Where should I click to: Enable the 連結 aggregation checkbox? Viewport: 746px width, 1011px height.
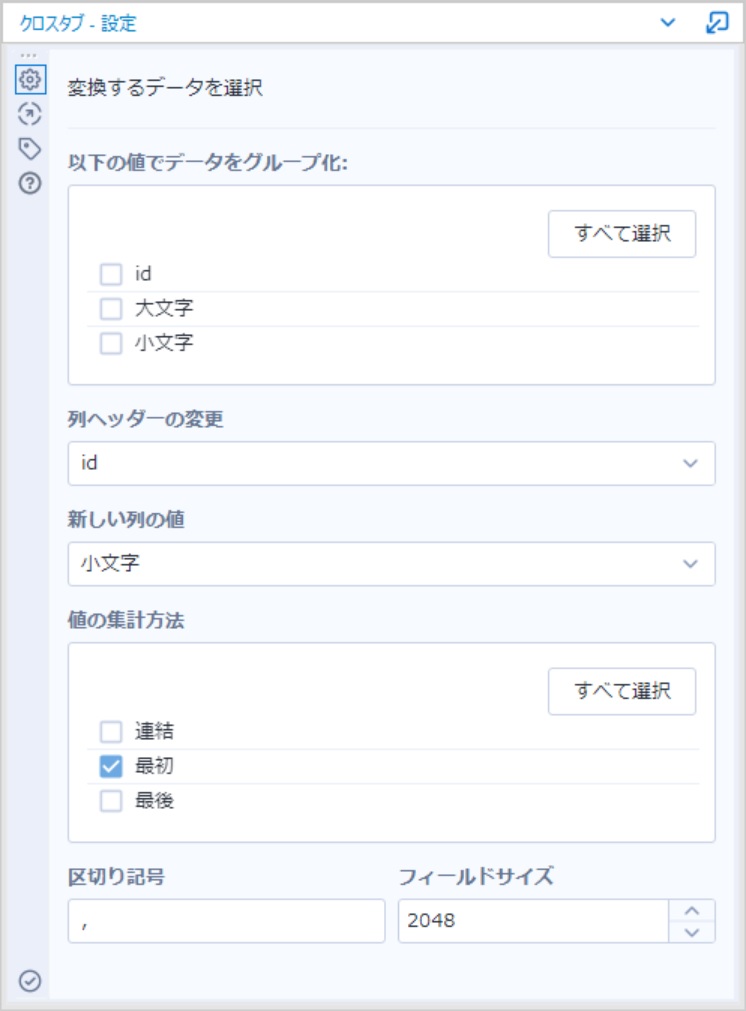(111, 732)
